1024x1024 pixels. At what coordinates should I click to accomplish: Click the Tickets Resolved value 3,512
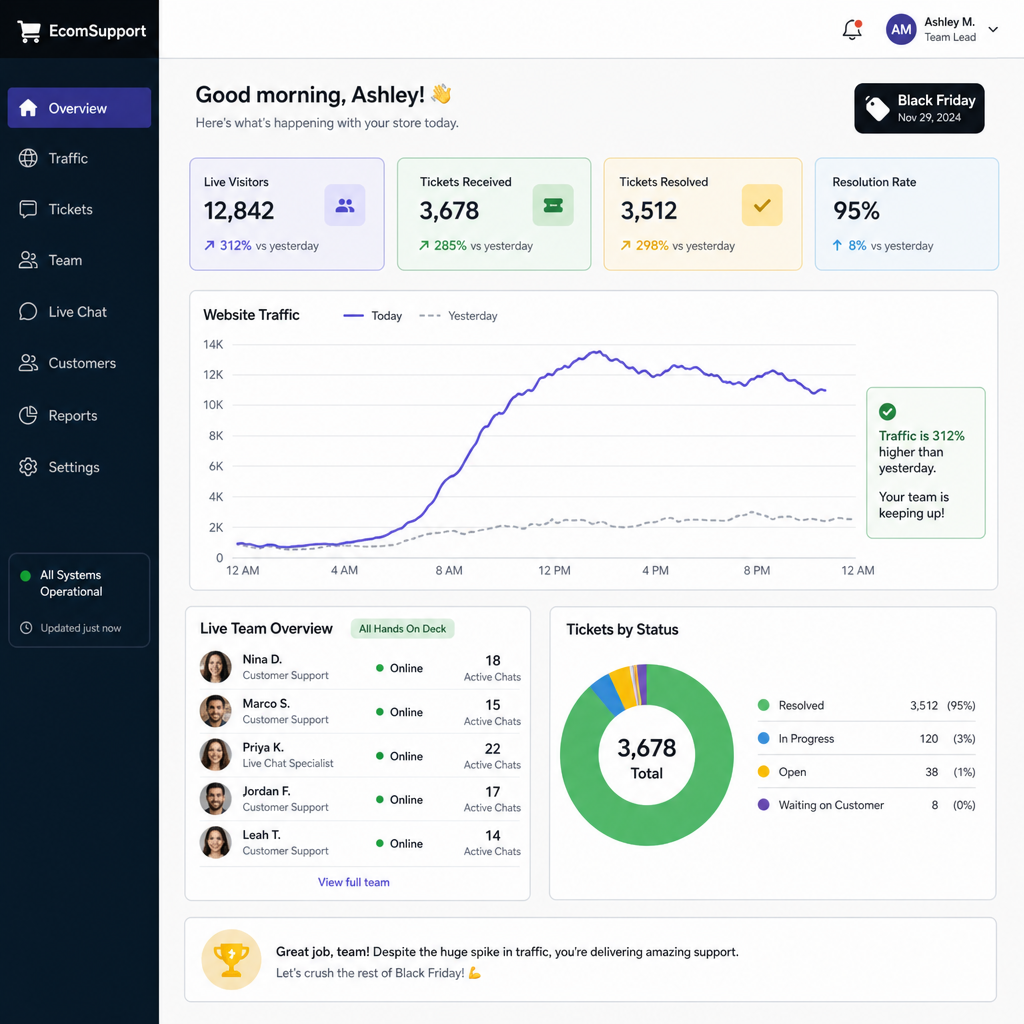[x=648, y=211]
